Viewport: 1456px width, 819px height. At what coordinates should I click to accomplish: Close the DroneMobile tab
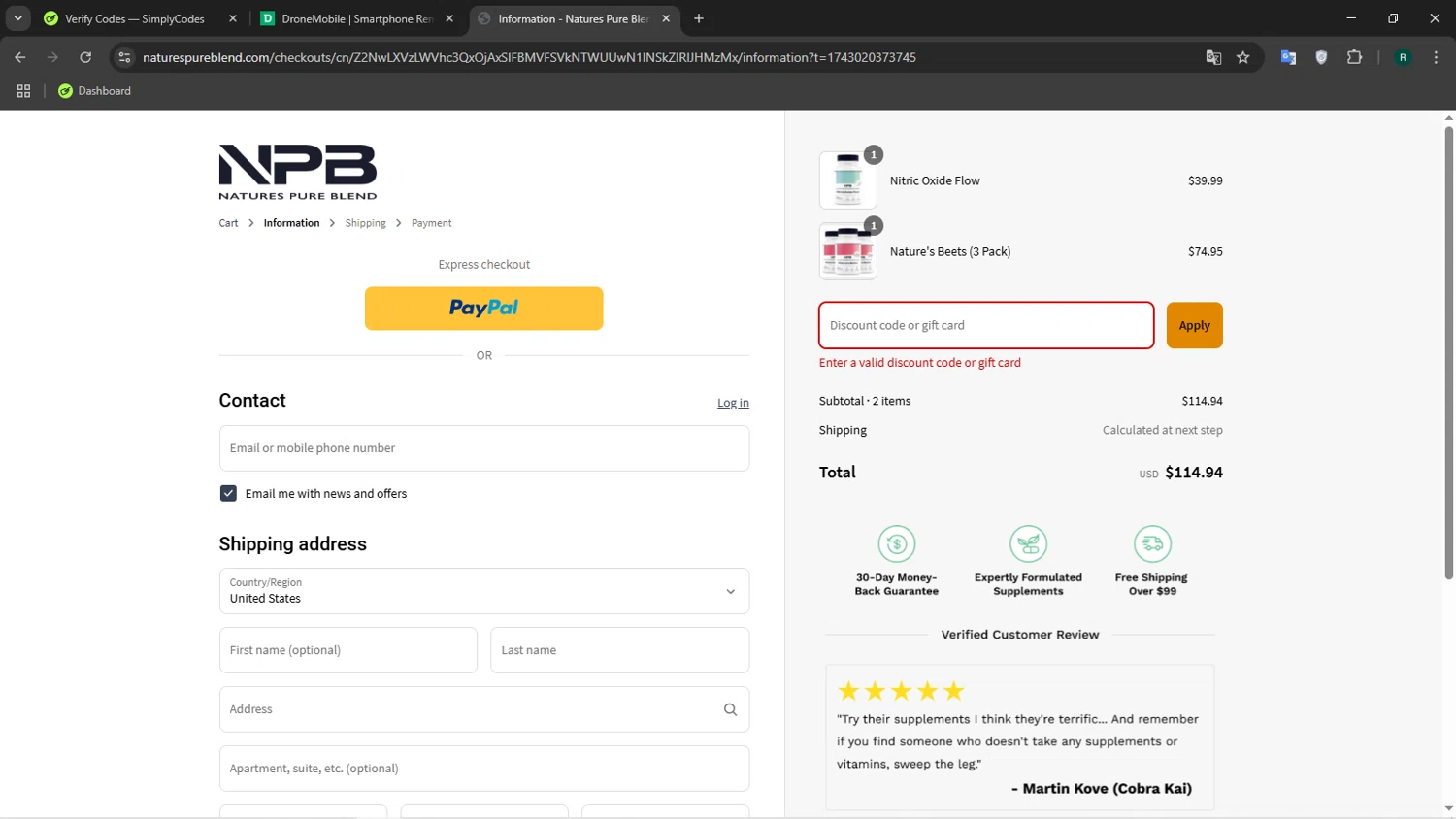pos(449,18)
